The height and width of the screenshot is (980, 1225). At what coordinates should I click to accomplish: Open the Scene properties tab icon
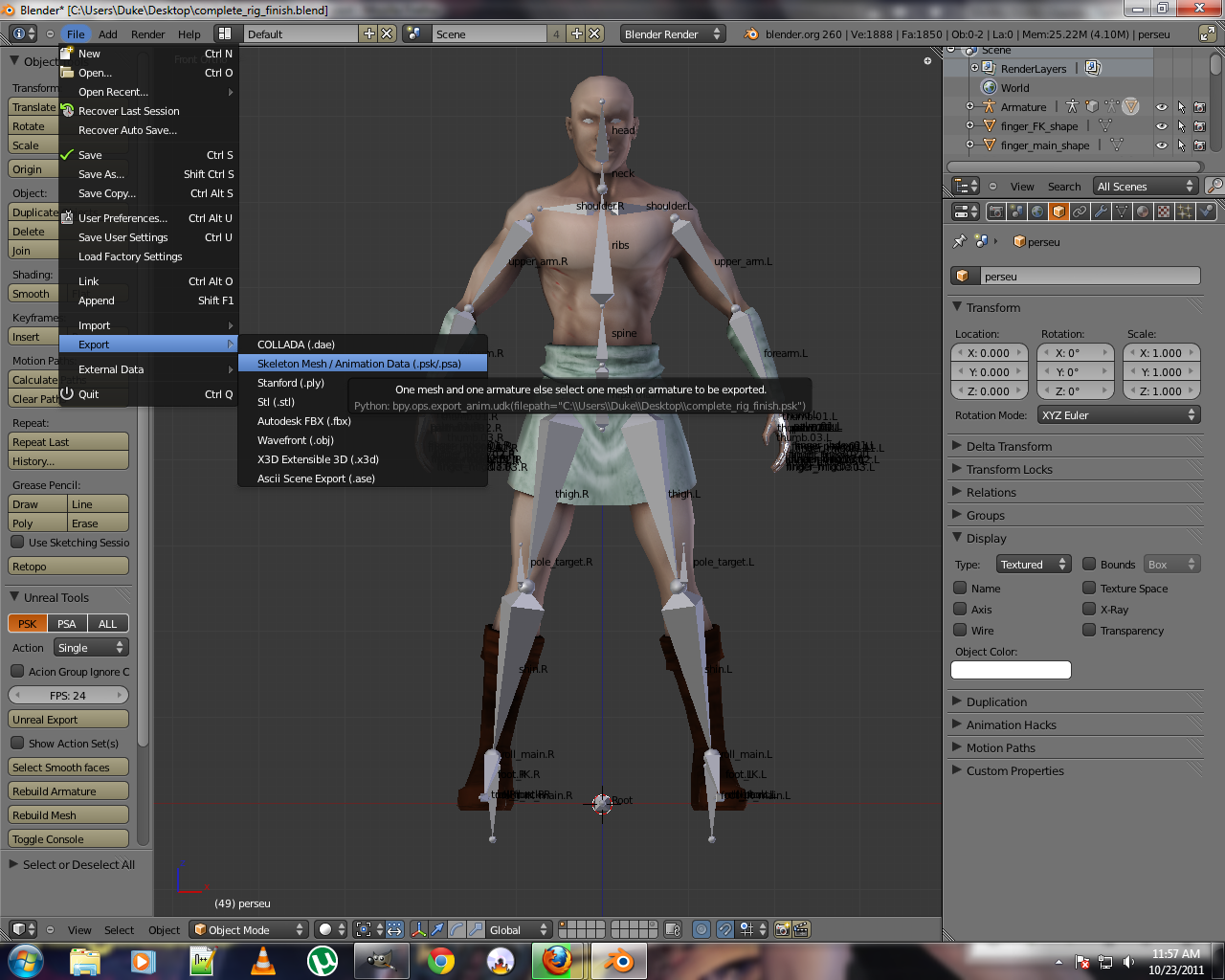pos(1016,212)
